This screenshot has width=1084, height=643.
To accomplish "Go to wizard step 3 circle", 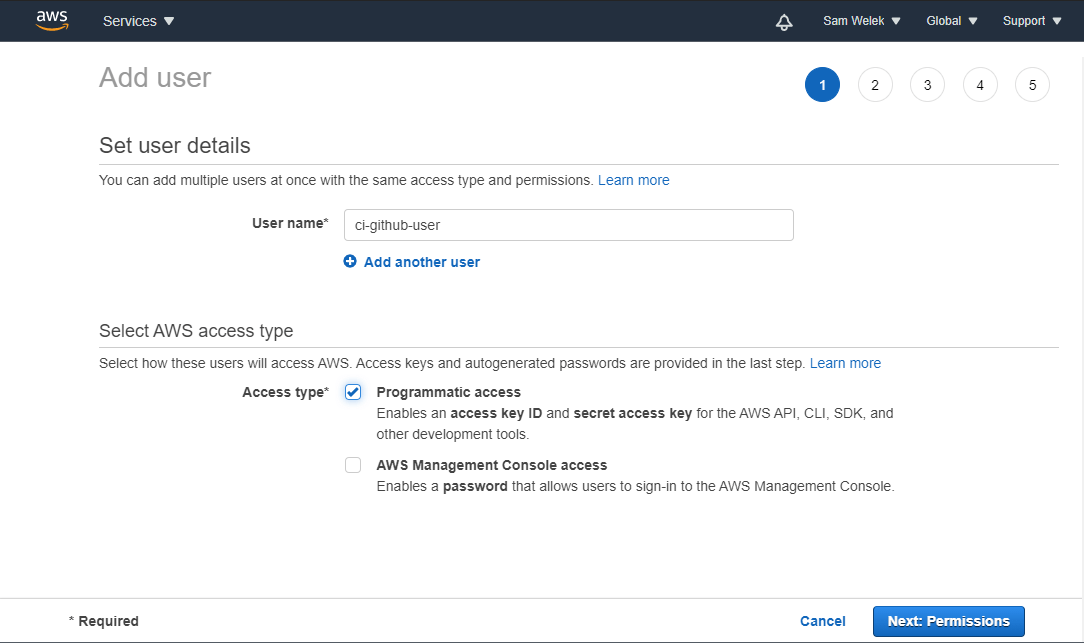I will click(928, 85).
